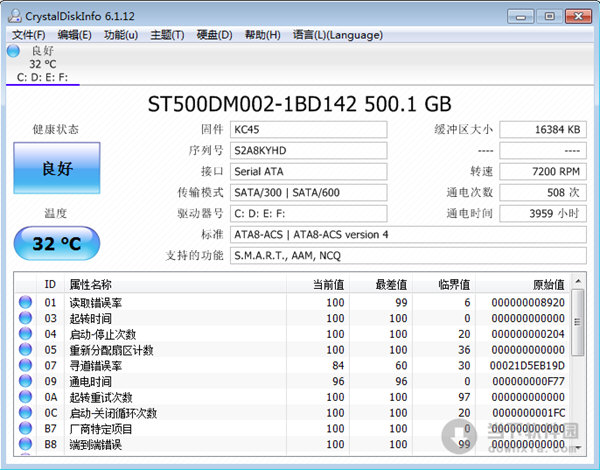Close the CrystalDiskInfo window

[x=579, y=16]
